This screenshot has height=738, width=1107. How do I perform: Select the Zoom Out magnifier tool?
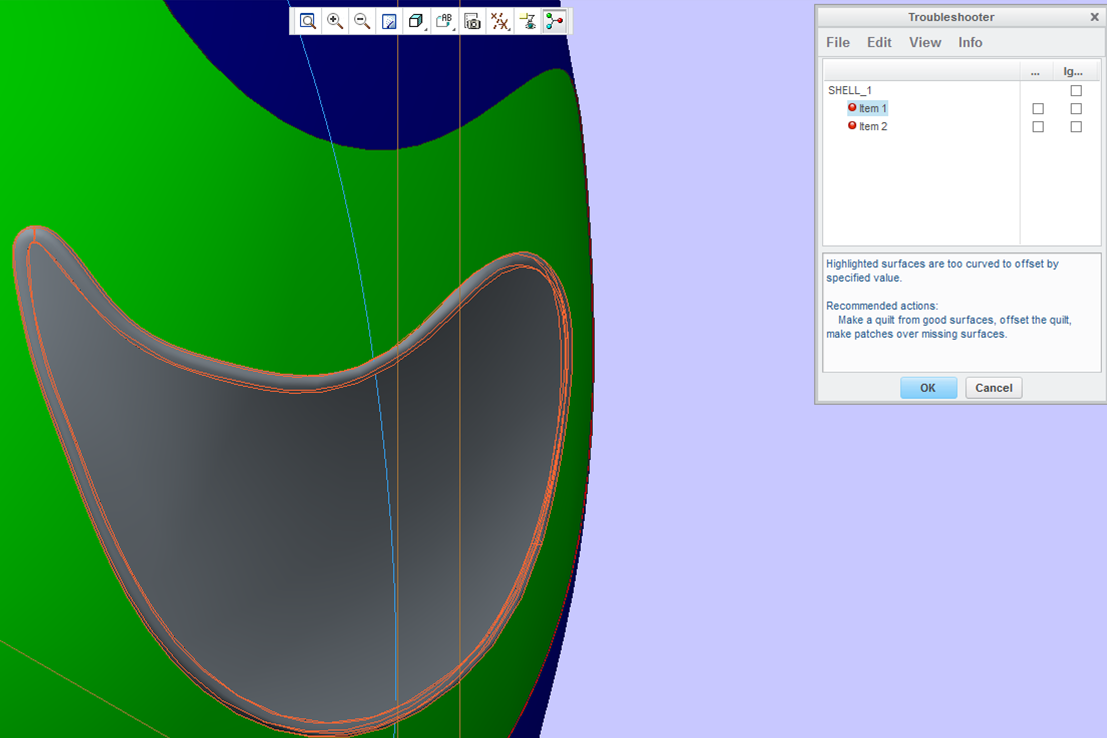click(362, 21)
